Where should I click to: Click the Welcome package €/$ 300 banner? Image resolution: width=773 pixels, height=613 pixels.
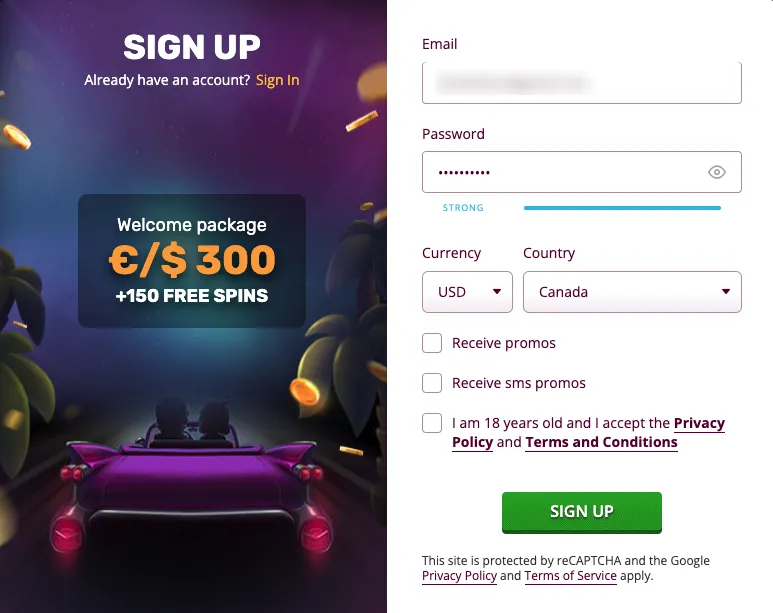click(x=192, y=260)
